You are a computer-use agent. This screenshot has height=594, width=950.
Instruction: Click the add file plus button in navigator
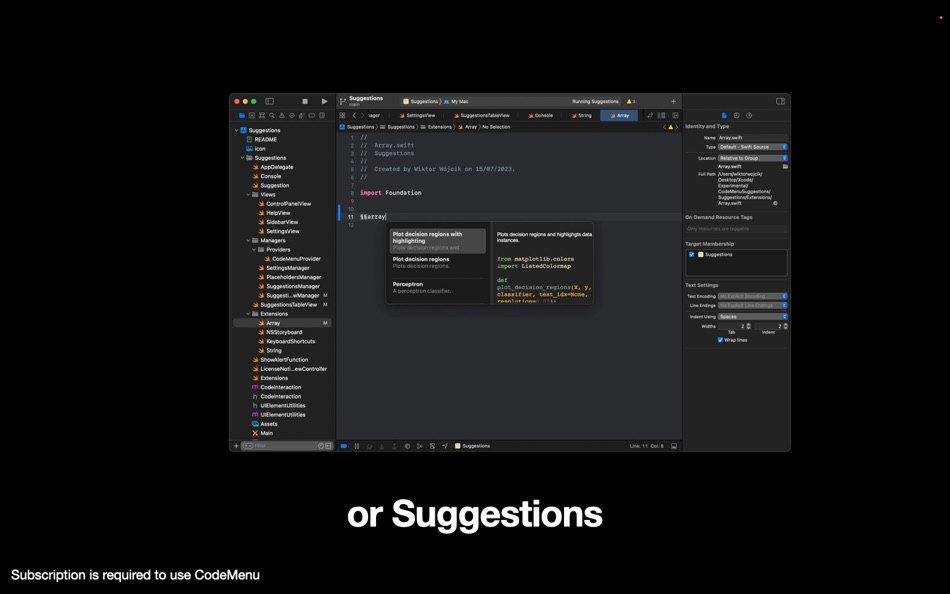[x=236, y=446]
